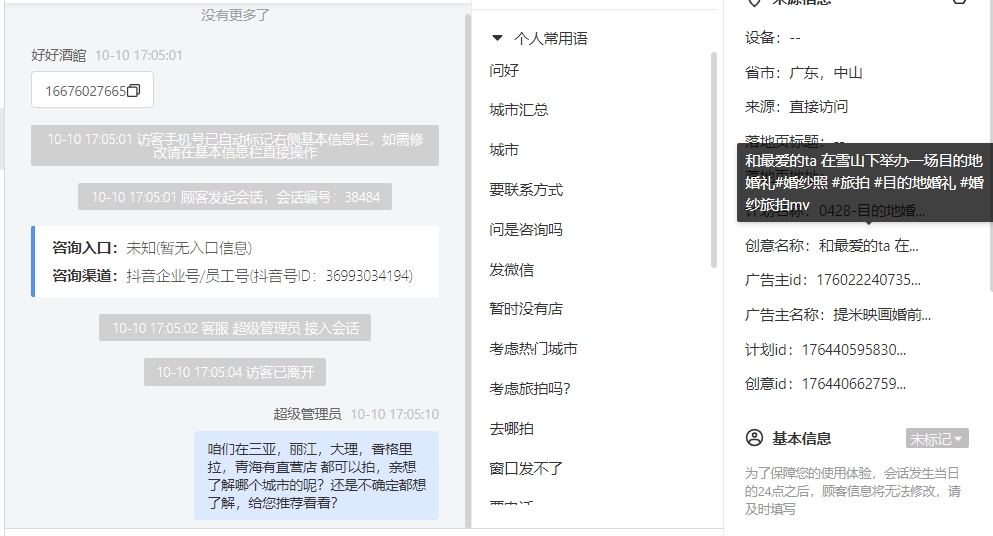Click the 客服 超级管理员 接入会话 notice
The height and width of the screenshot is (536, 993).
pos(235,328)
